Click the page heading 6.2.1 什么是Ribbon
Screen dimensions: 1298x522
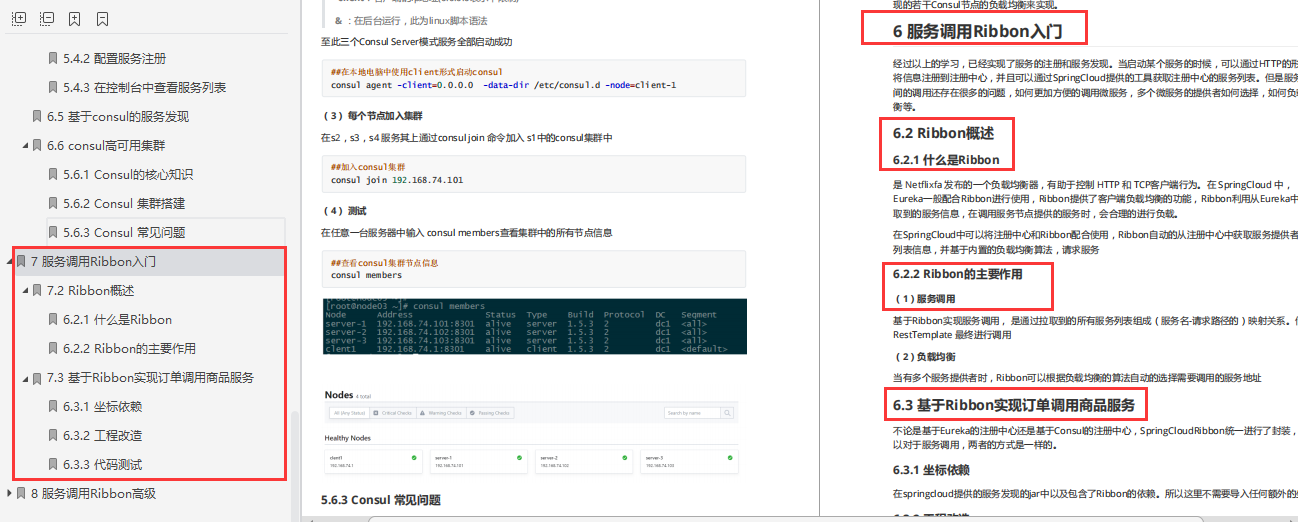[x=946, y=160]
